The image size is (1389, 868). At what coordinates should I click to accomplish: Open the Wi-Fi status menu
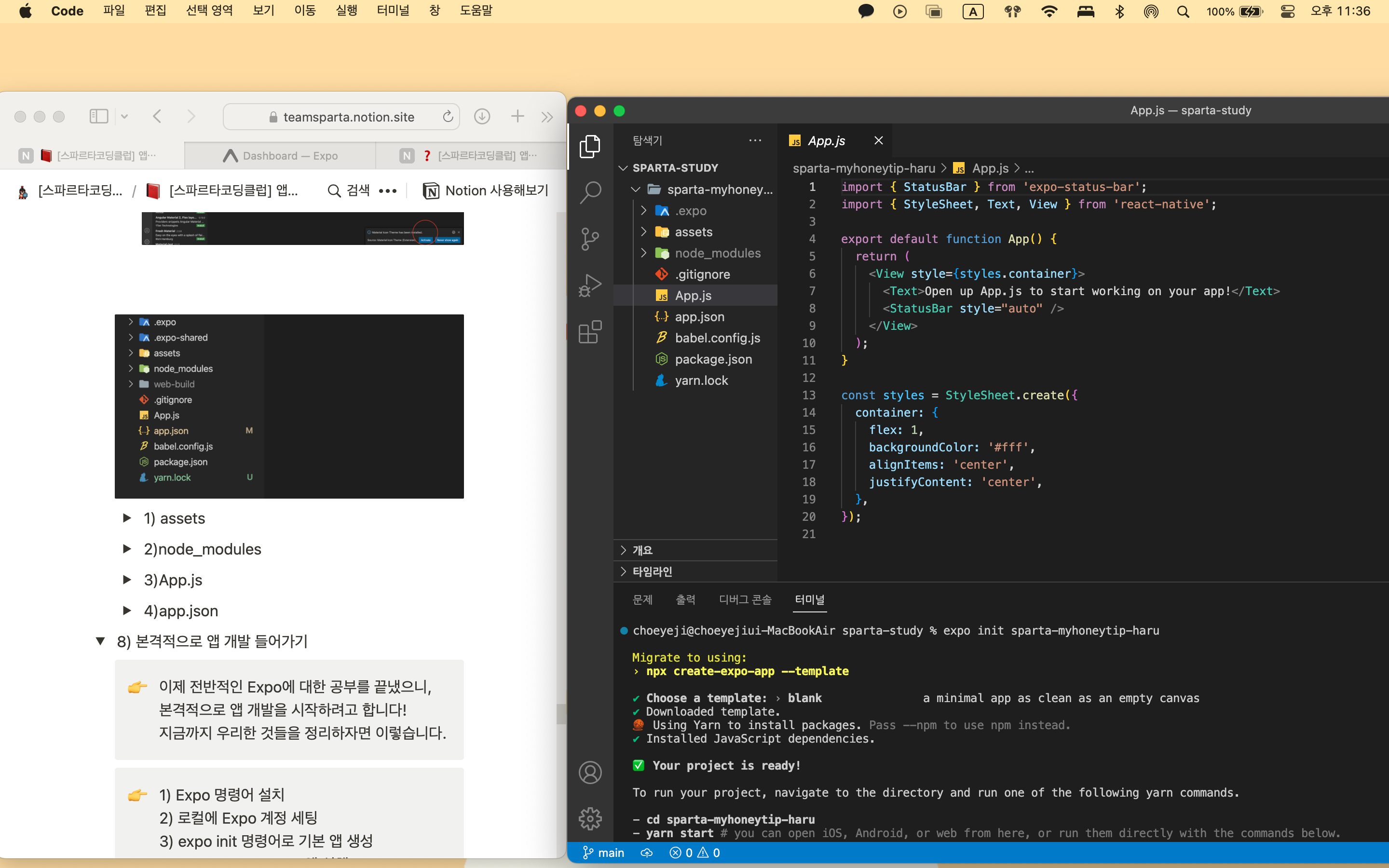(x=1049, y=12)
